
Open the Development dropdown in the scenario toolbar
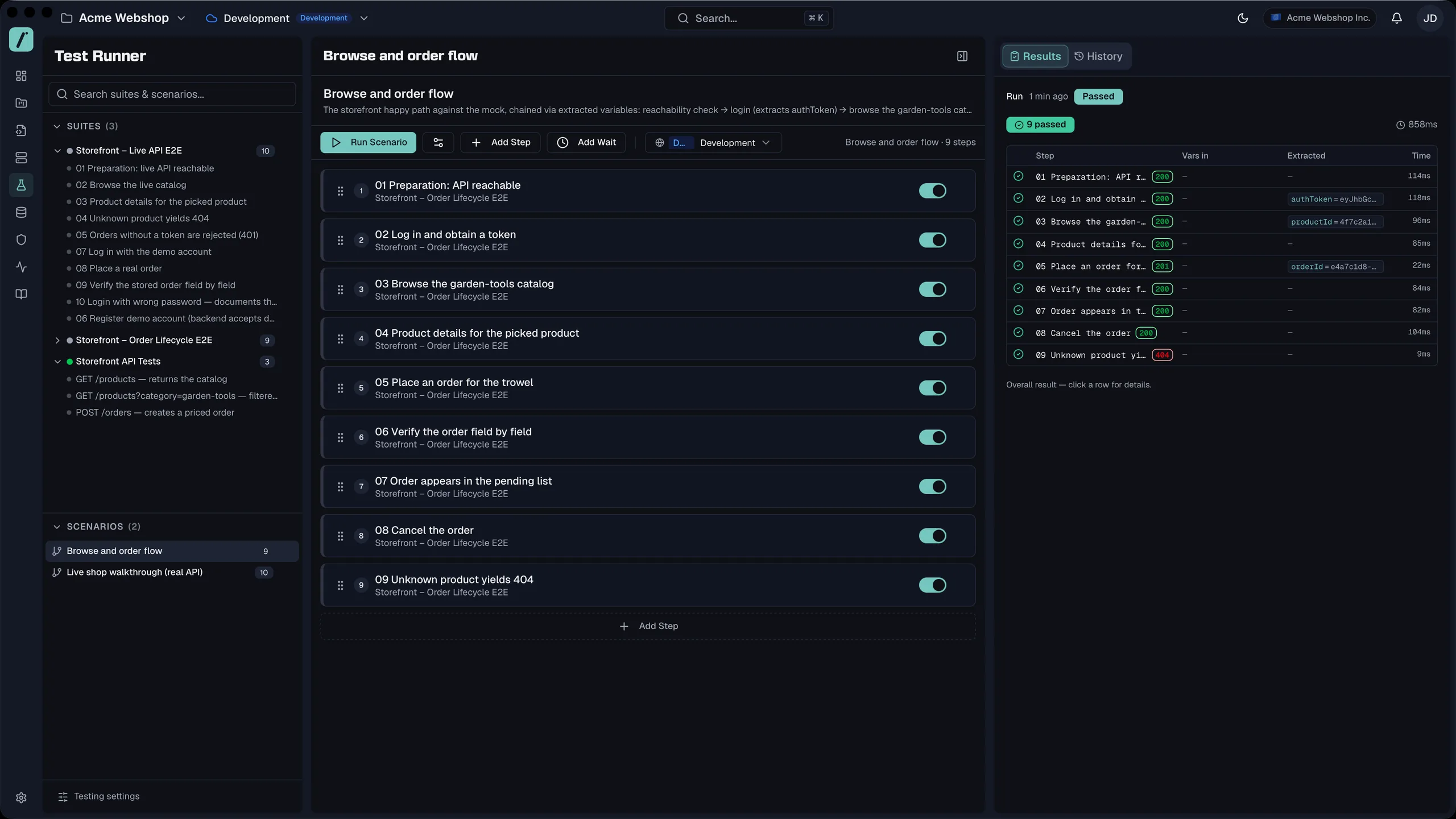pos(713,143)
